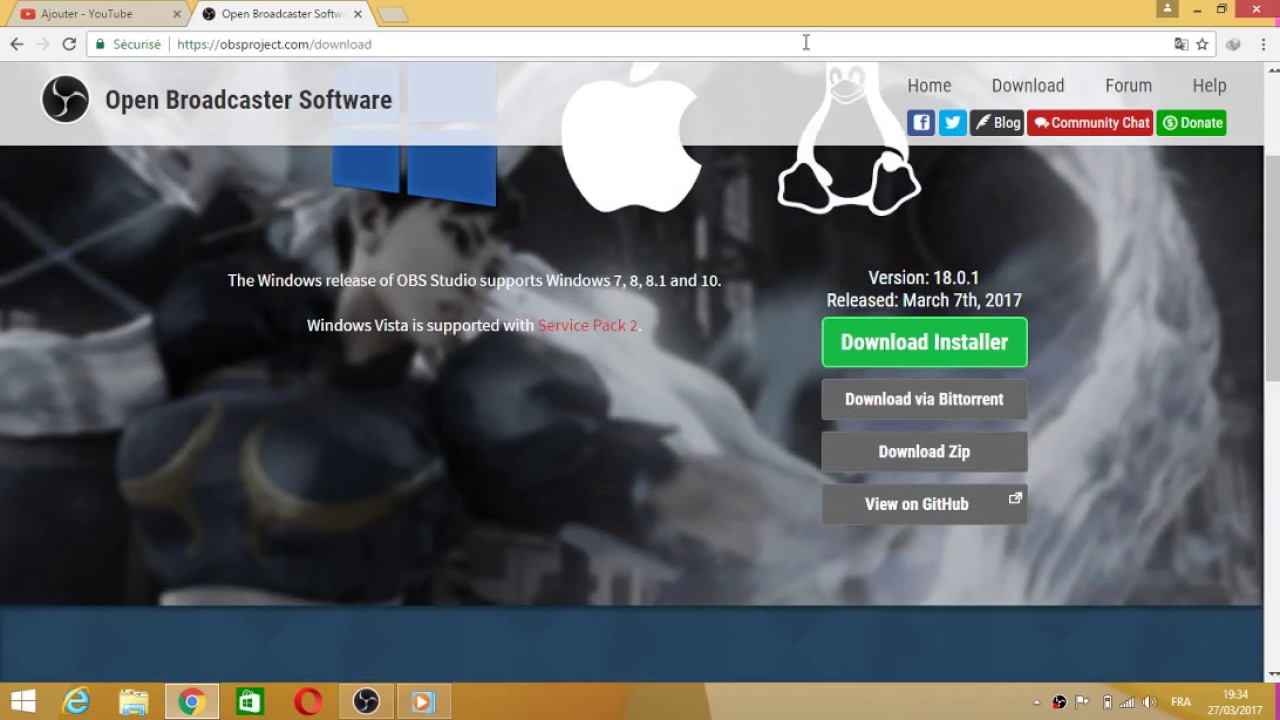Open Forum in site navigation
1280x720 pixels.
point(1128,86)
